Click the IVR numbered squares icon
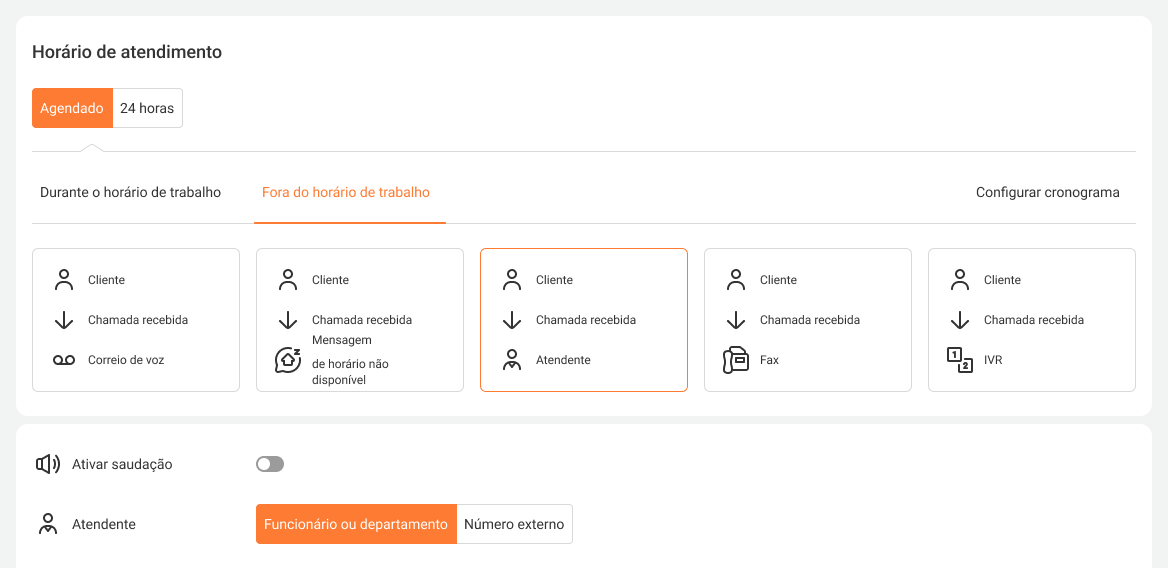Screen dimensions: 1168x568 point(960,360)
